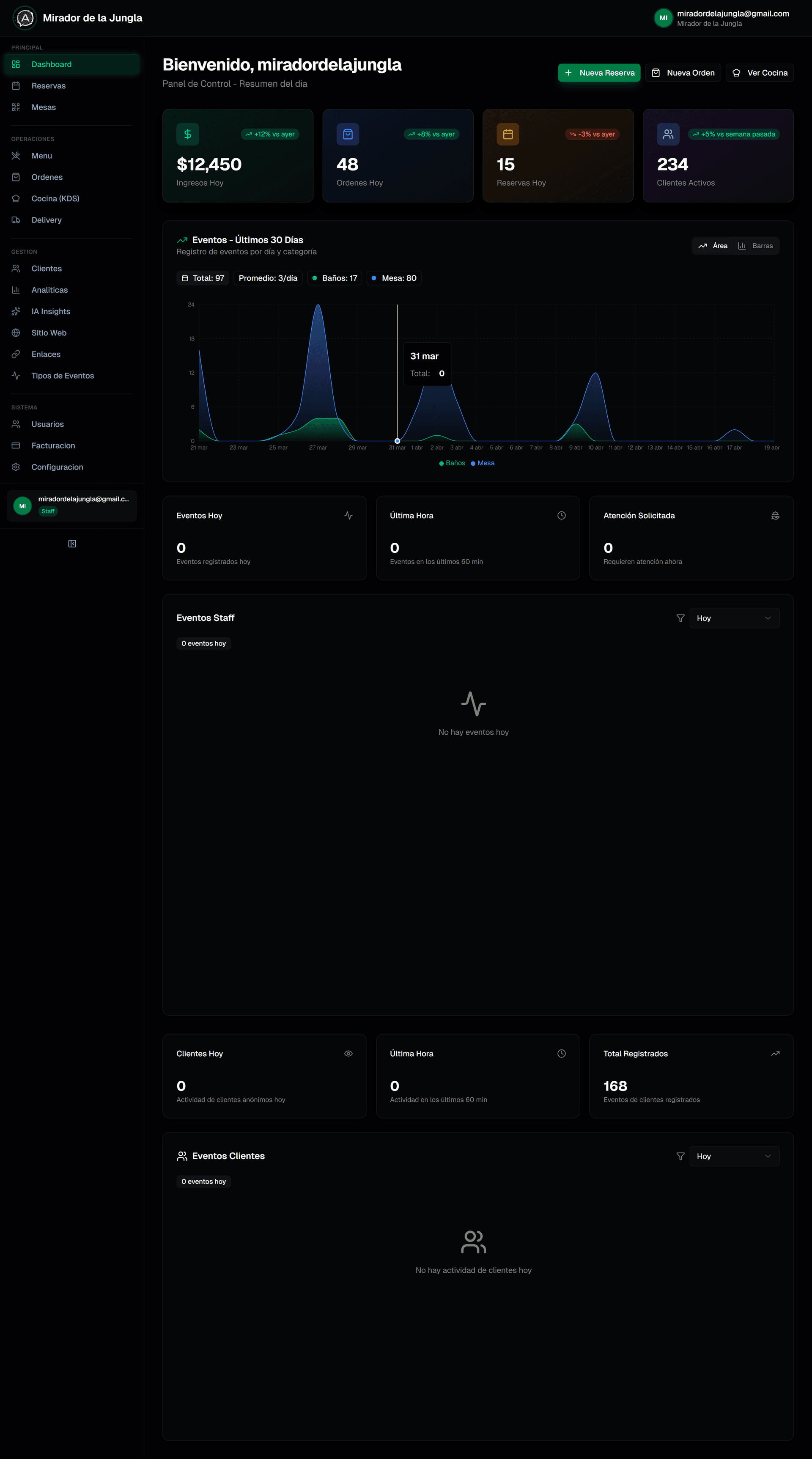Open Configuracion in the sidebar
The width and height of the screenshot is (812, 1459).
coord(72,467)
